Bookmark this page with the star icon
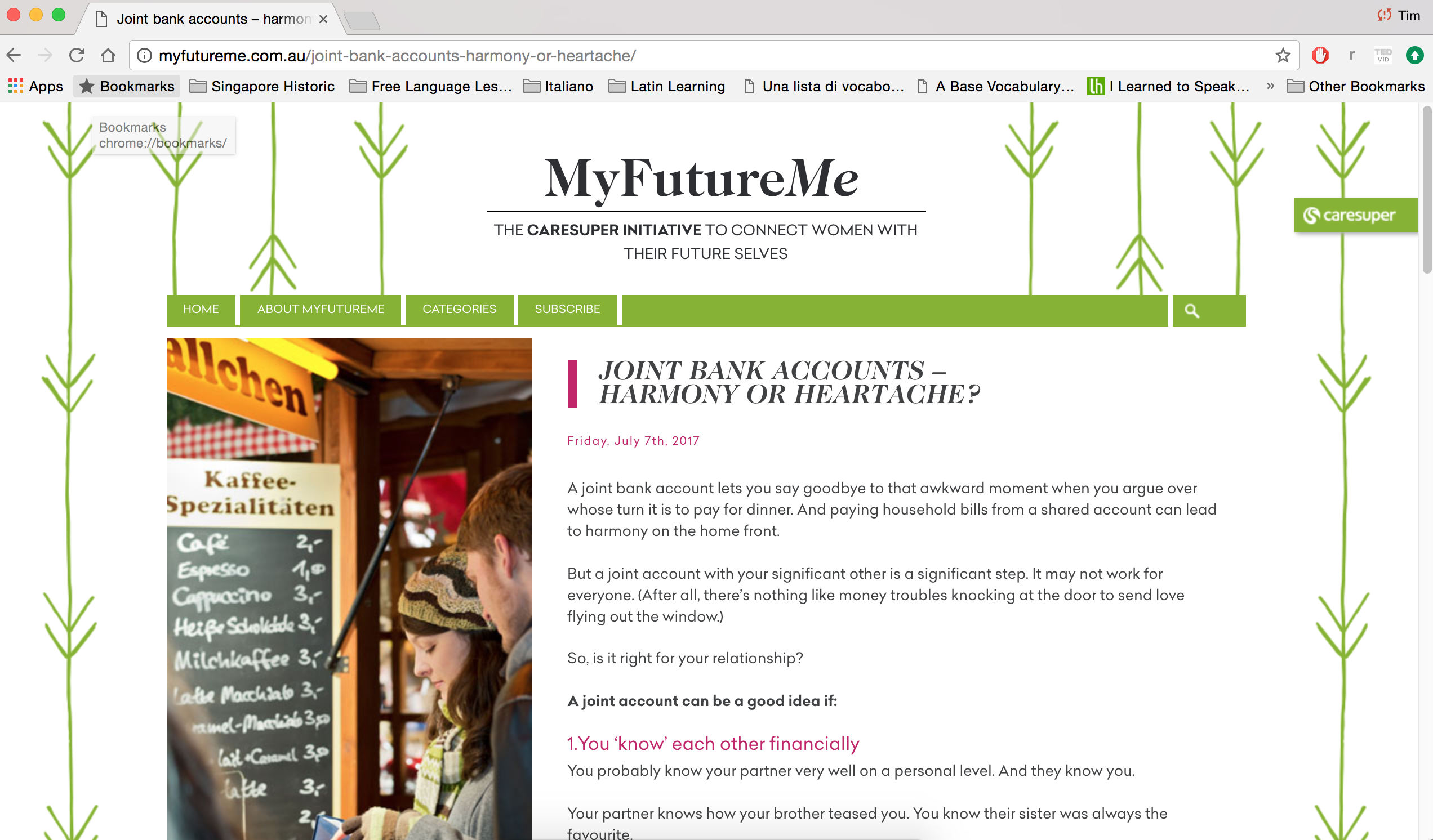The width and height of the screenshot is (1433, 840). [1282, 55]
